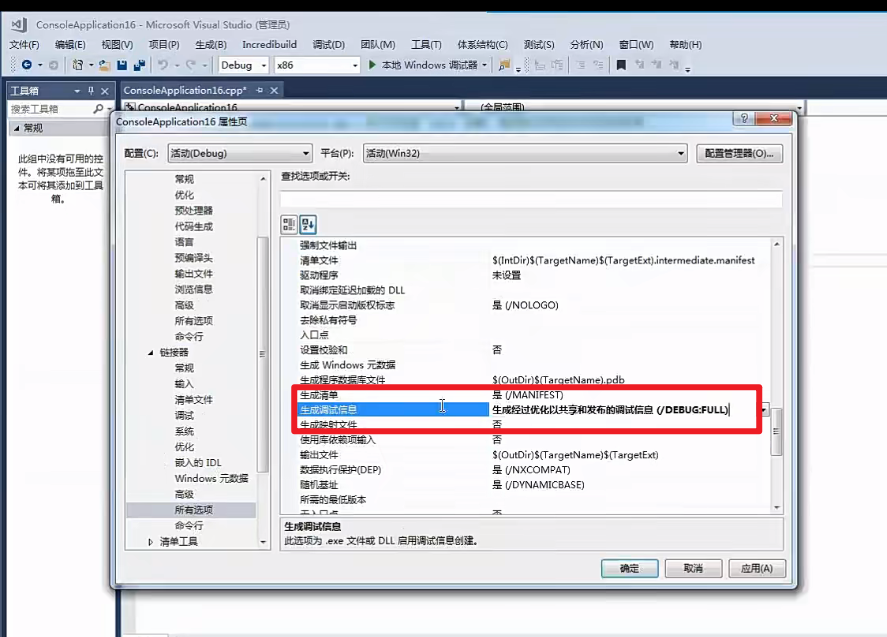This screenshot has width=887, height=637.
Task: Open the 平台(P) 活动(Win32) dropdown
Action: click(525, 153)
